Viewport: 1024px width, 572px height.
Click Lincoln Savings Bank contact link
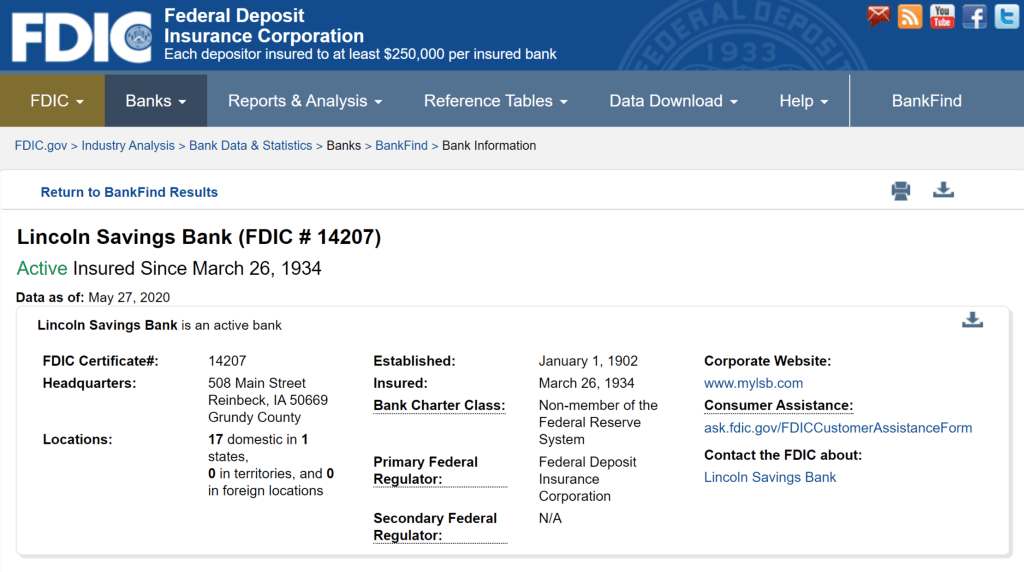pyautogui.click(x=770, y=477)
